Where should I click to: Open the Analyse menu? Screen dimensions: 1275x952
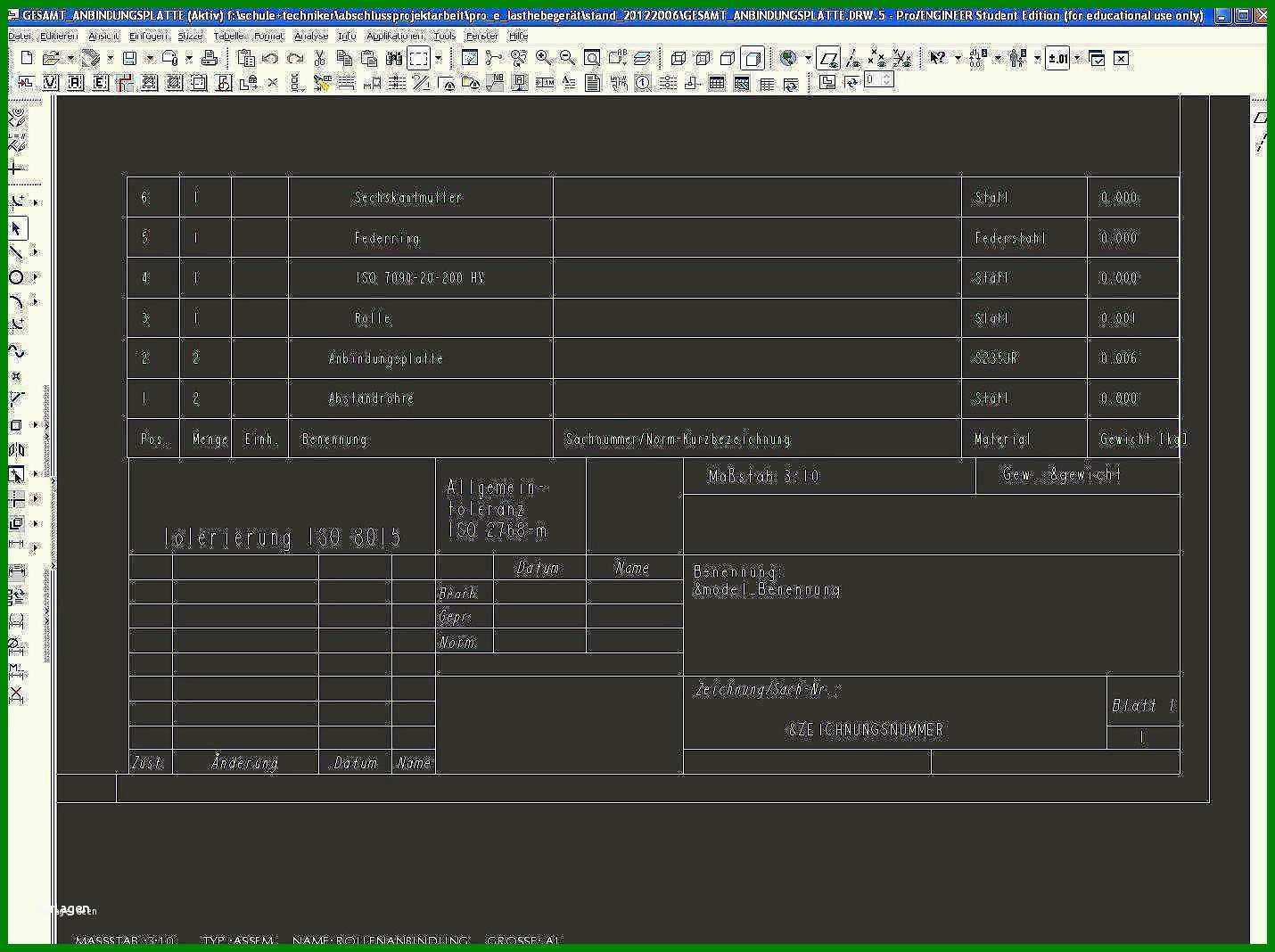click(311, 36)
